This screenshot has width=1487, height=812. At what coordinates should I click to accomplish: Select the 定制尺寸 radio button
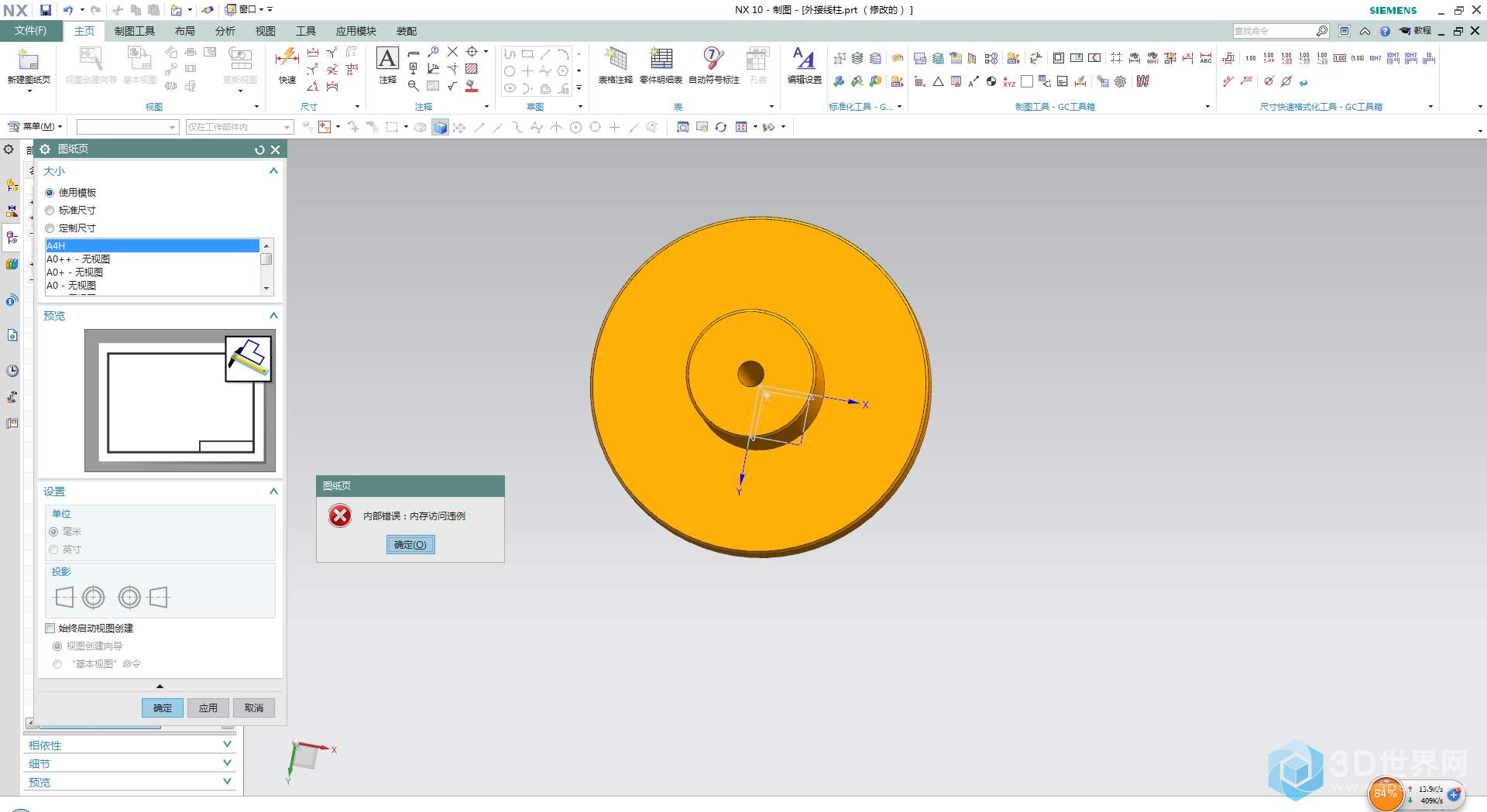point(50,228)
